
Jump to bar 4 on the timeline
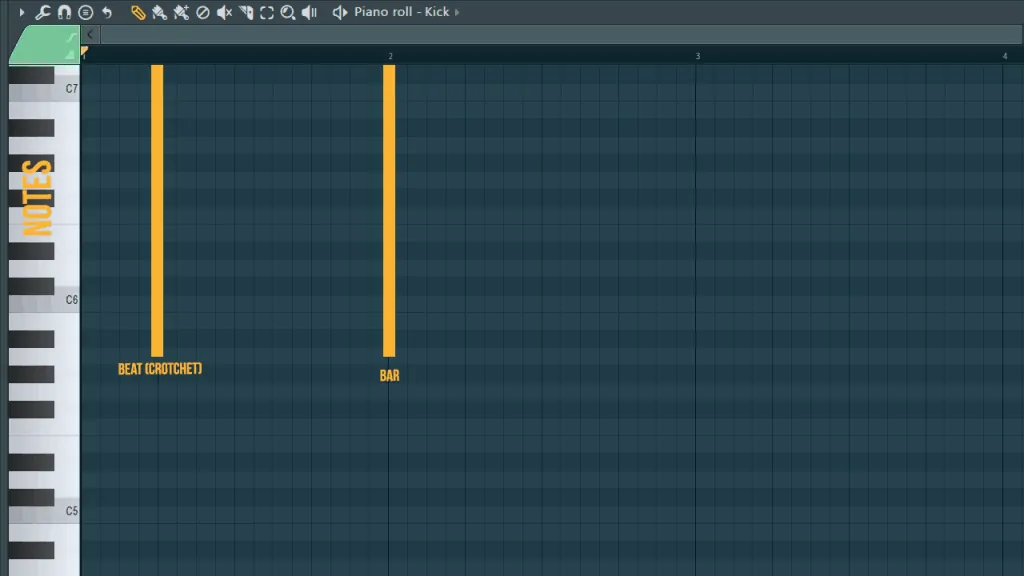(1004, 56)
